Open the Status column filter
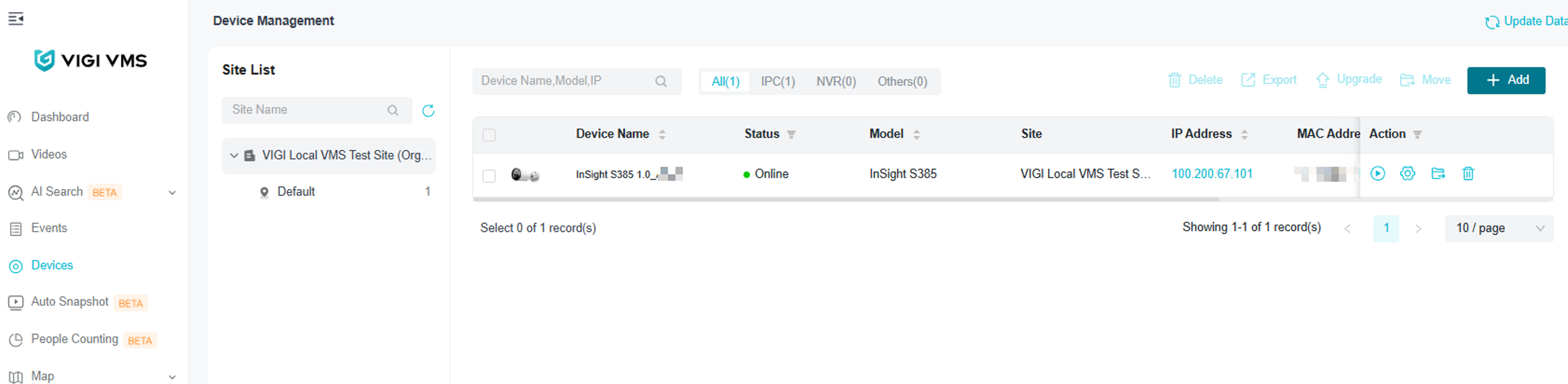The height and width of the screenshot is (384, 1568). click(x=791, y=135)
